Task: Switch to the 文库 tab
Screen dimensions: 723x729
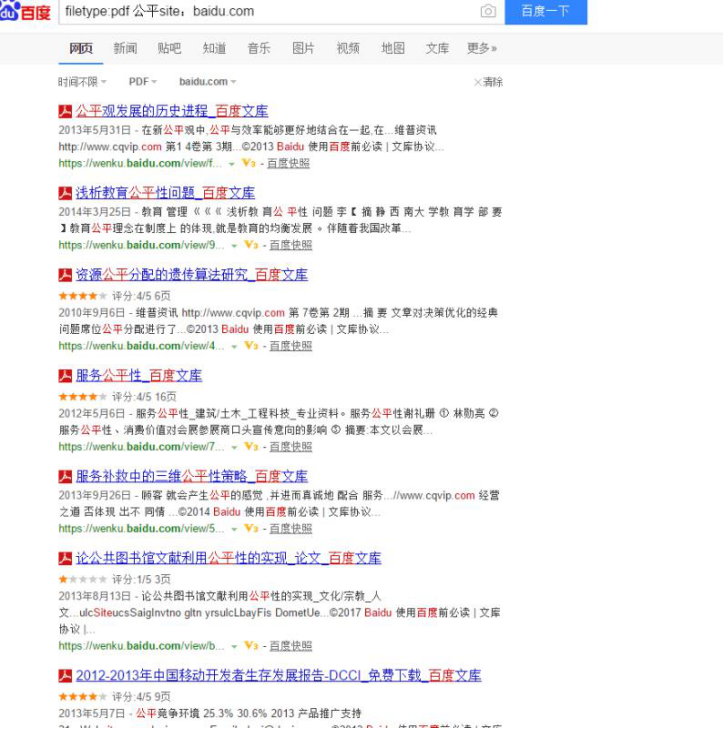Action: click(438, 48)
